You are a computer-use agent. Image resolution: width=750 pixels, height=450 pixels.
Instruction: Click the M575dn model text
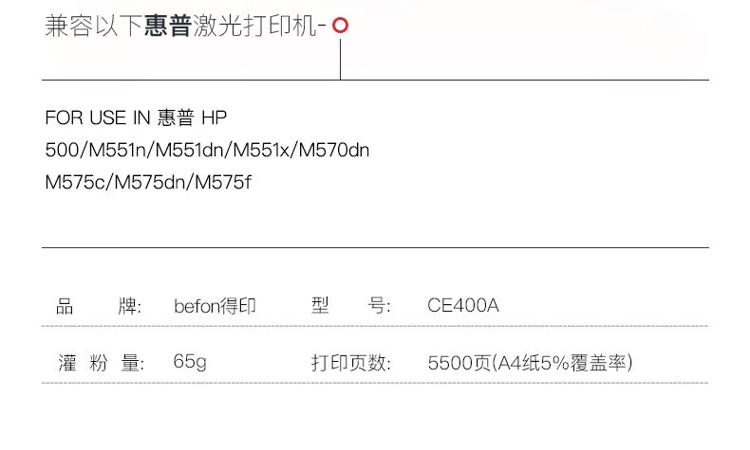[150, 182]
